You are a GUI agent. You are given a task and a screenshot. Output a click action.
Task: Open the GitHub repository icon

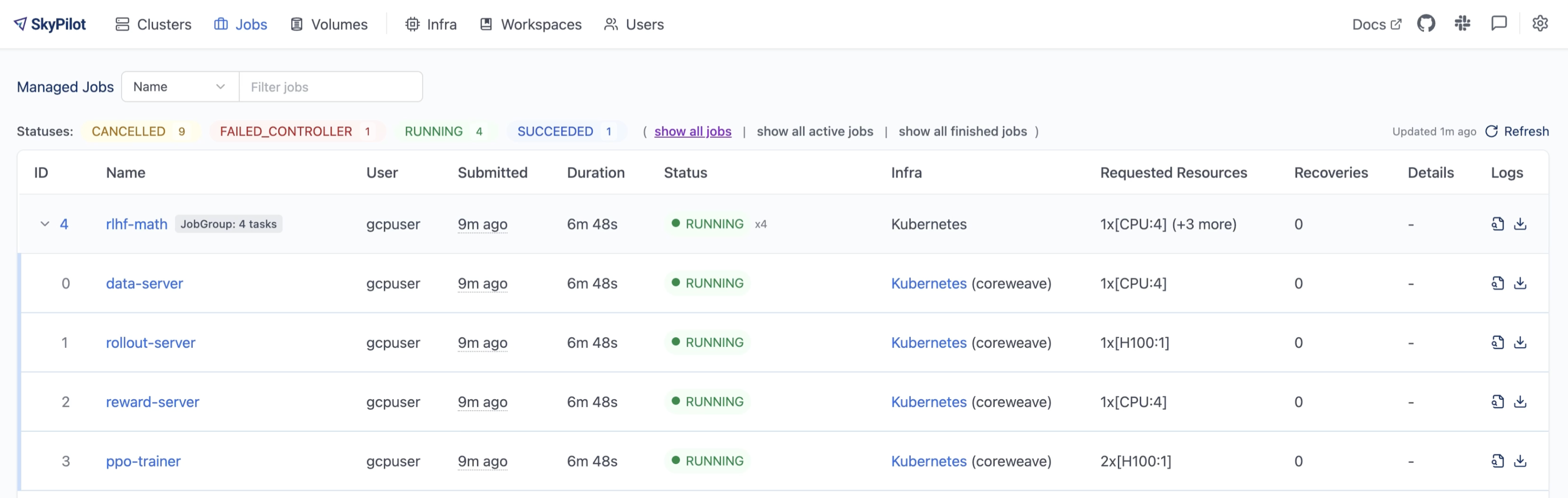click(1425, 24)
